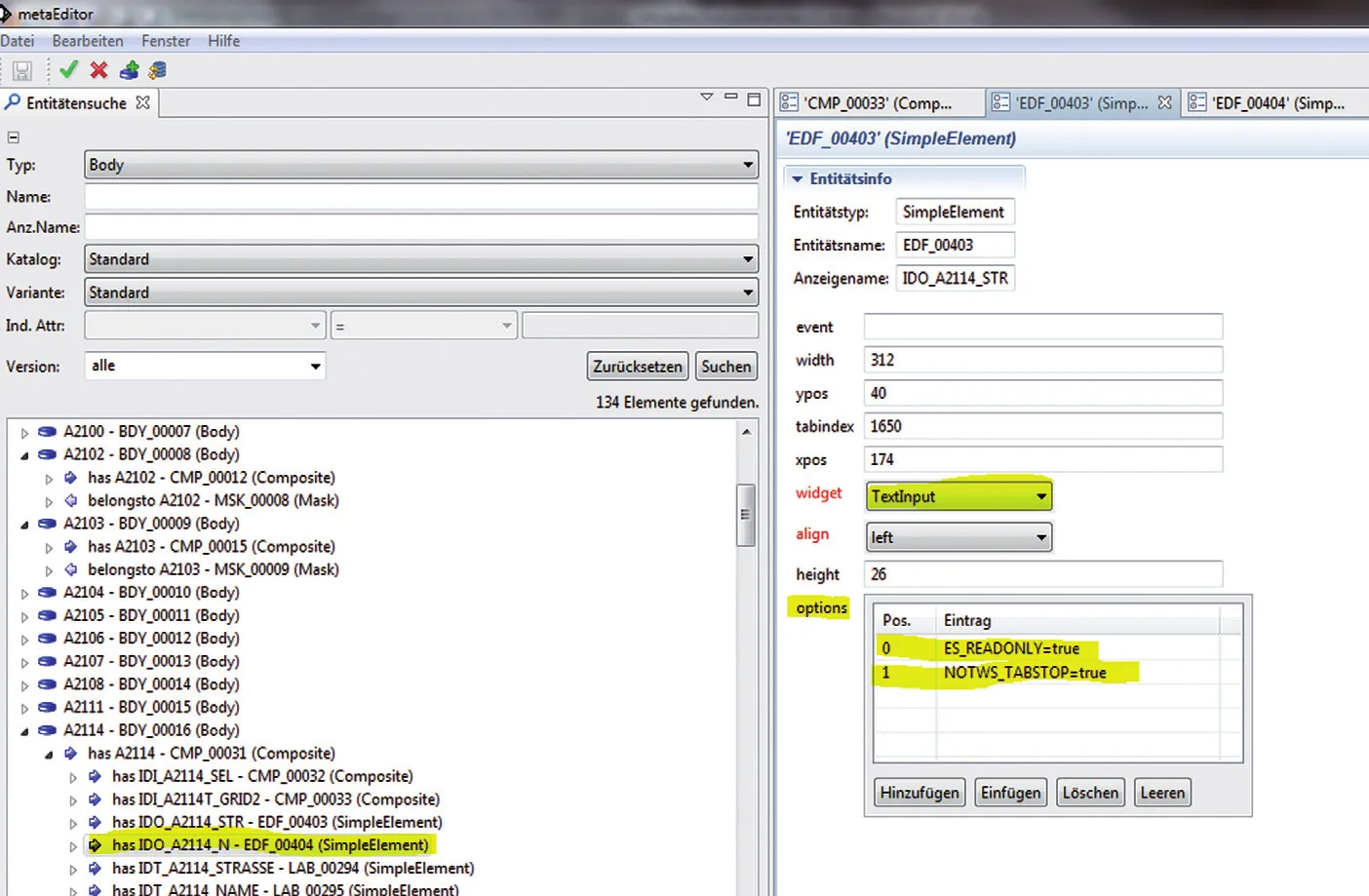1369x896 pixels.
Task: Open the align dropdown showing left
Action: [959, 537]
